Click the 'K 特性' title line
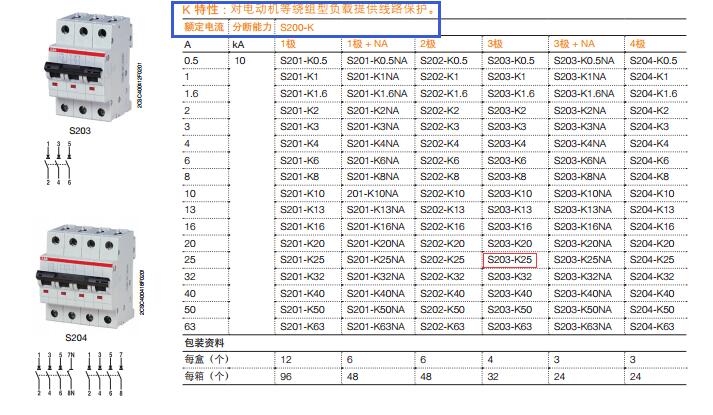Image resolution: width=713 pixels, height=415 pixels. [x=310, y=9]
